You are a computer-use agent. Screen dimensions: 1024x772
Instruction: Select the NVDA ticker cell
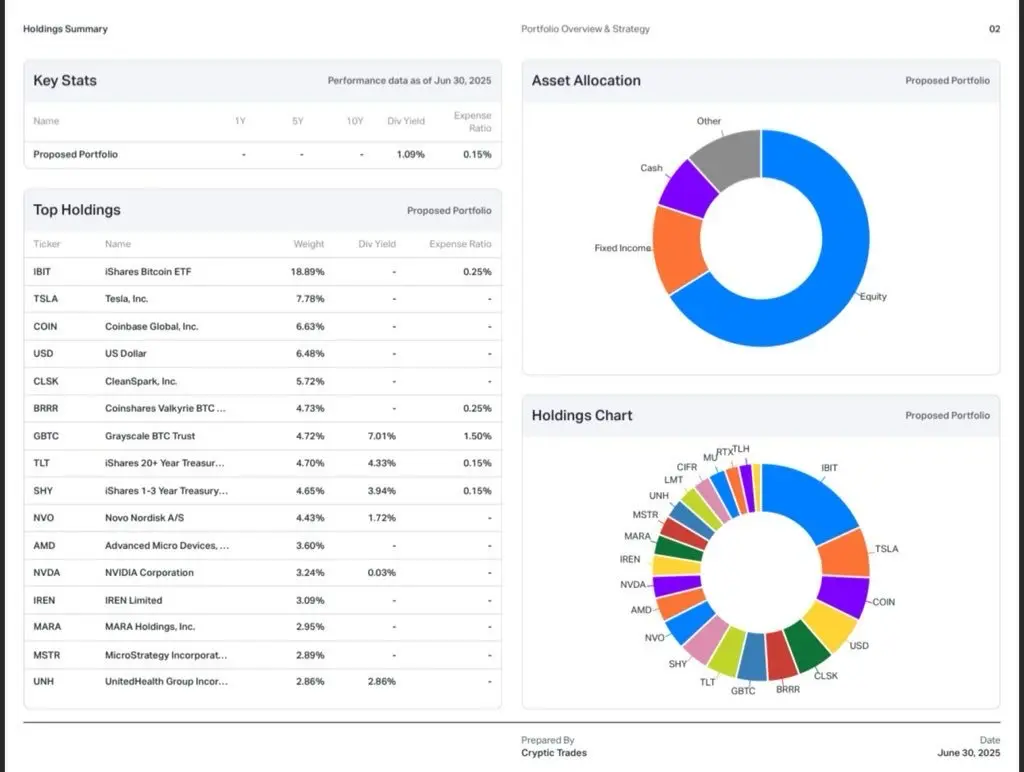(x=46, y=573)
